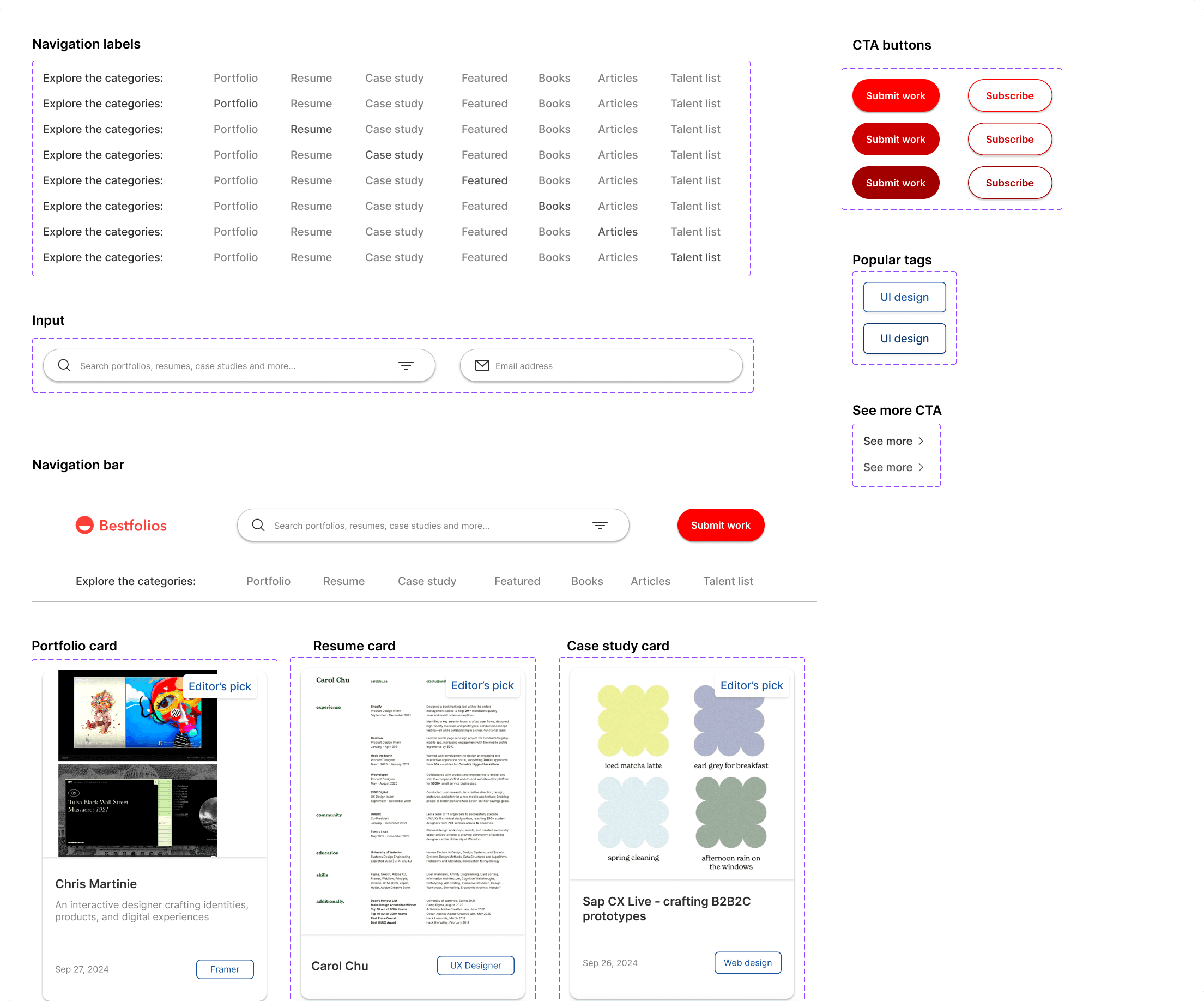Click the highlighted Talent list navigation label
The image size is (1204, 1001).
695,257
